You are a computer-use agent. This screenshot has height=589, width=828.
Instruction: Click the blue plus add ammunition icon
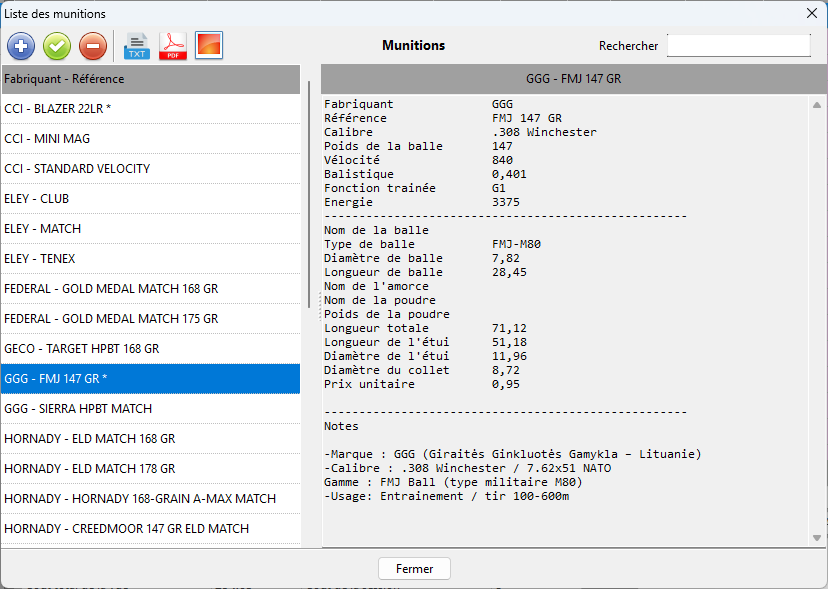pos(21,46)
